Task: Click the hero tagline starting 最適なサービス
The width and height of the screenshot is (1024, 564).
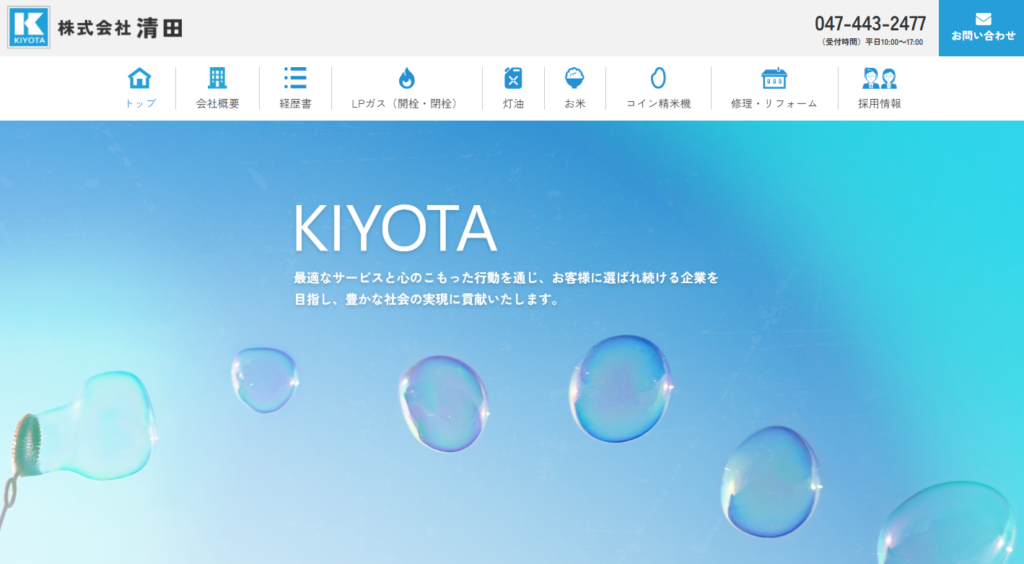Action: point(506,278)
